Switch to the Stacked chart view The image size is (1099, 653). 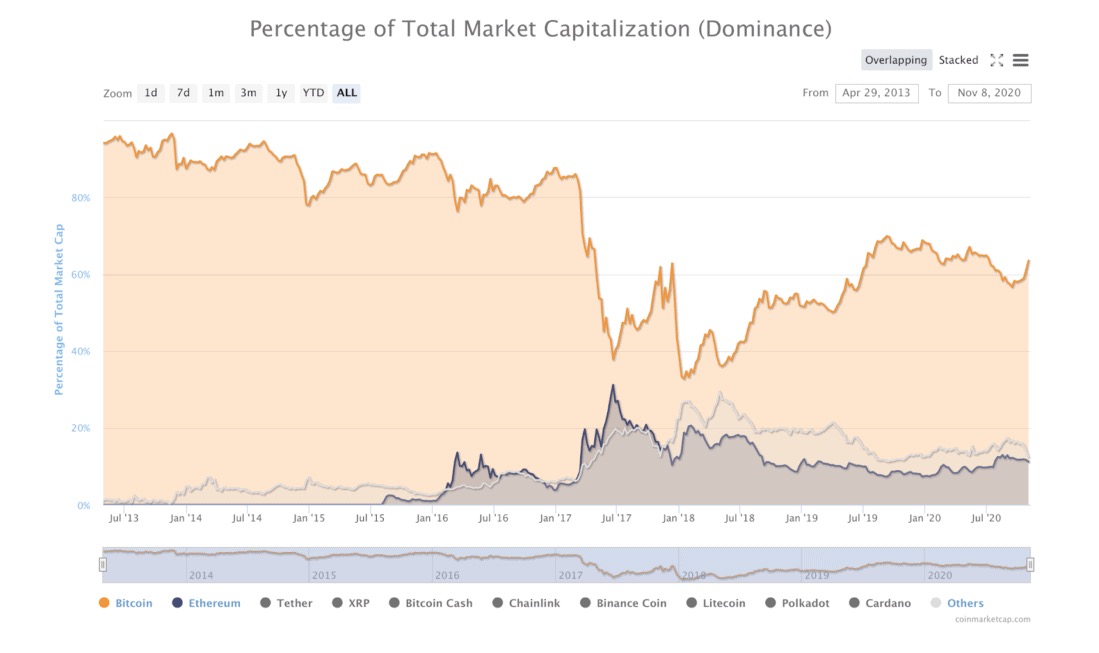coord(958,60)
